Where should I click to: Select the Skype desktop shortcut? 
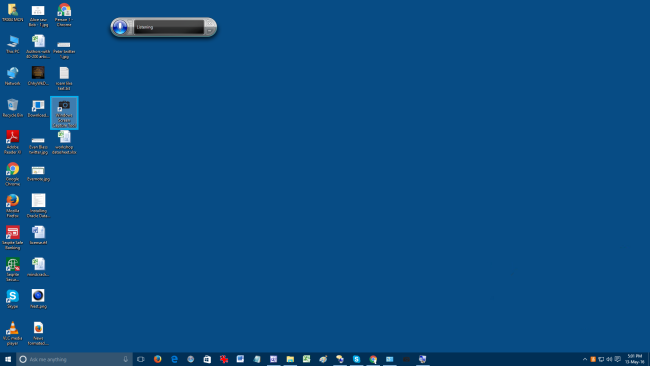[x=13, y=299]
